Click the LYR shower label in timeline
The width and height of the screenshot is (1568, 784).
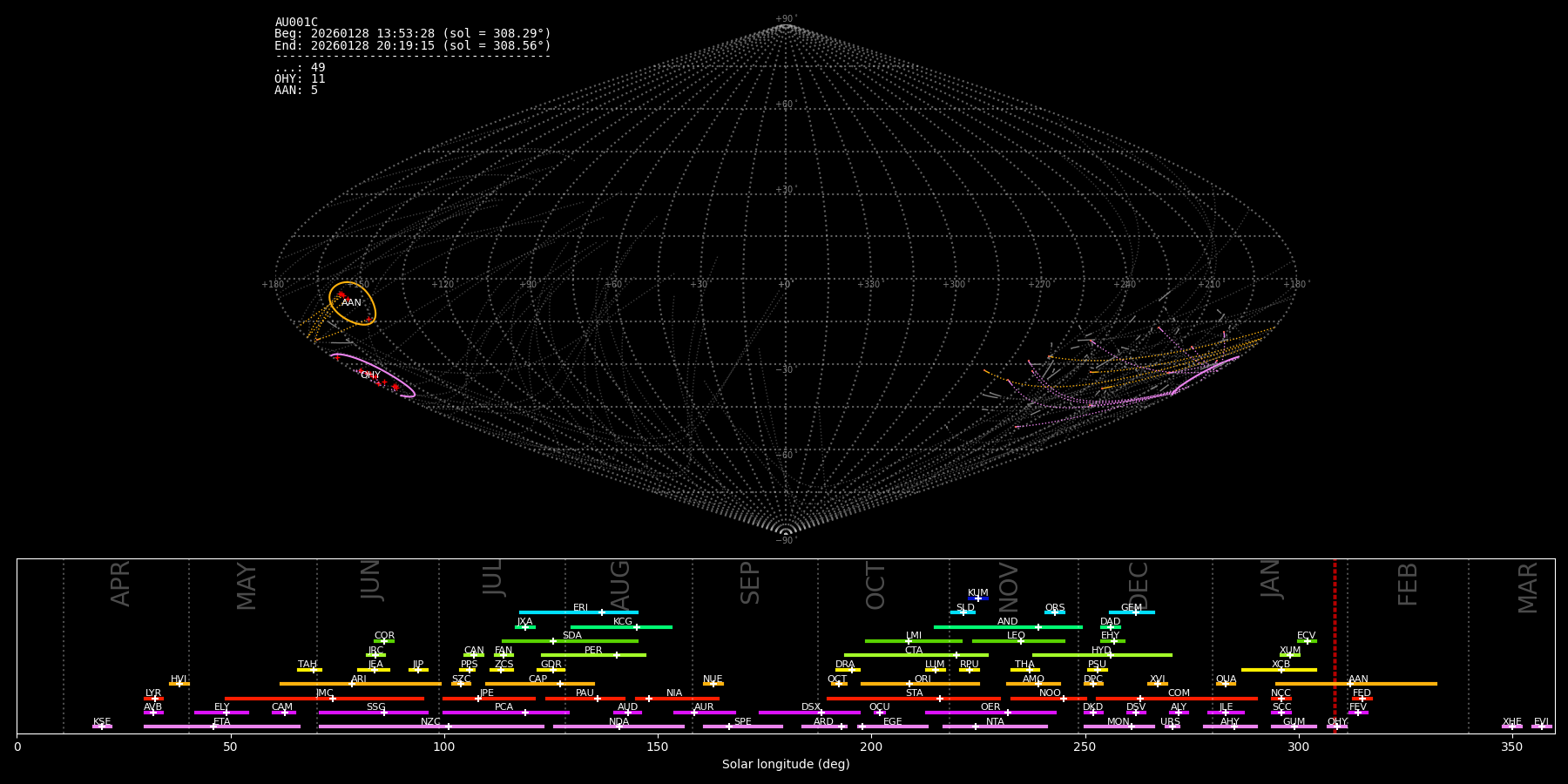[x=153, y=693]
